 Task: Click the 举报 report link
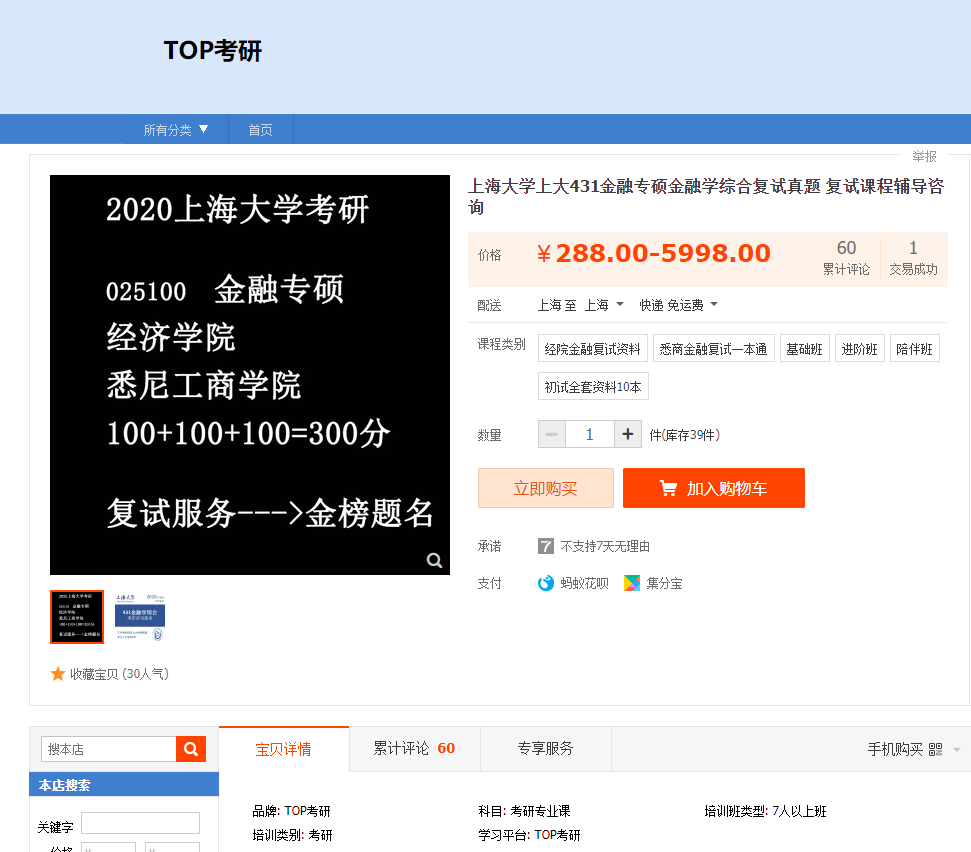(924, 156)
